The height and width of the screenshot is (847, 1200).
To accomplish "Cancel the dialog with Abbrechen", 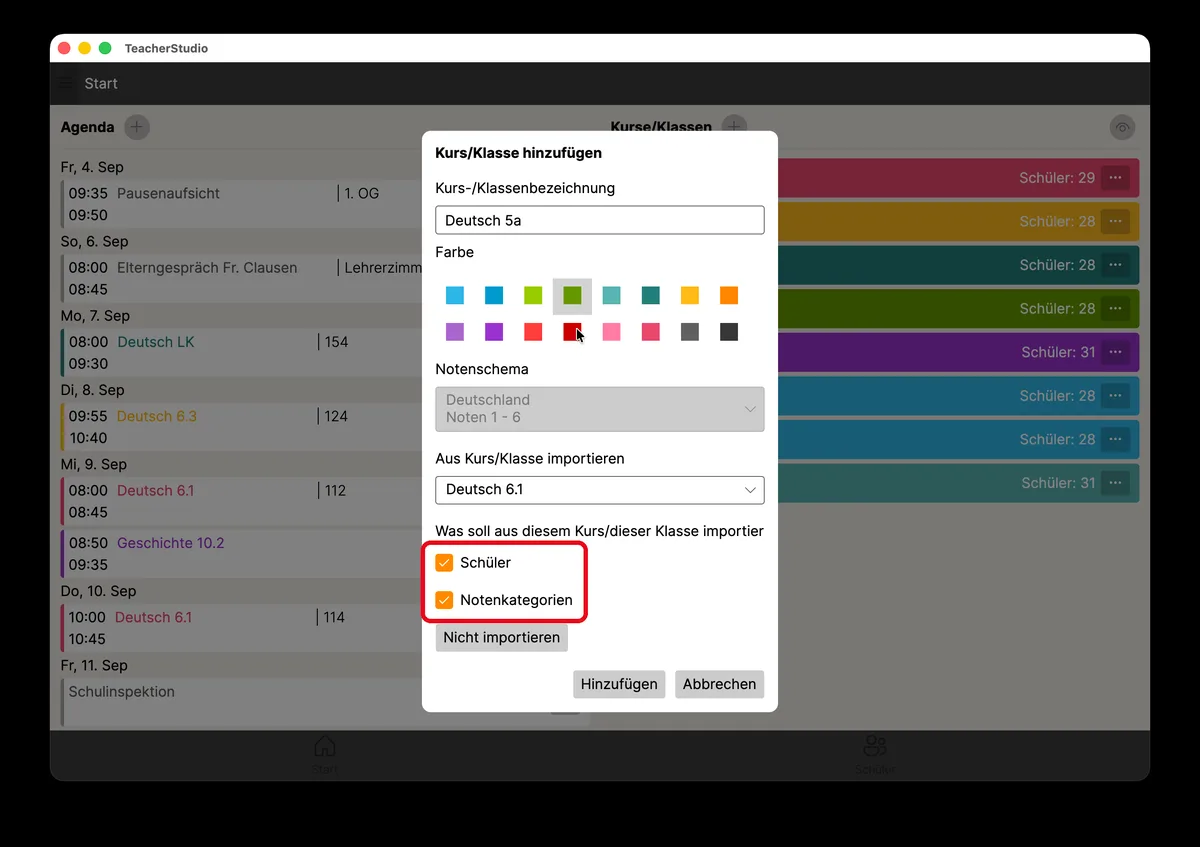I will tap(719, 684).
